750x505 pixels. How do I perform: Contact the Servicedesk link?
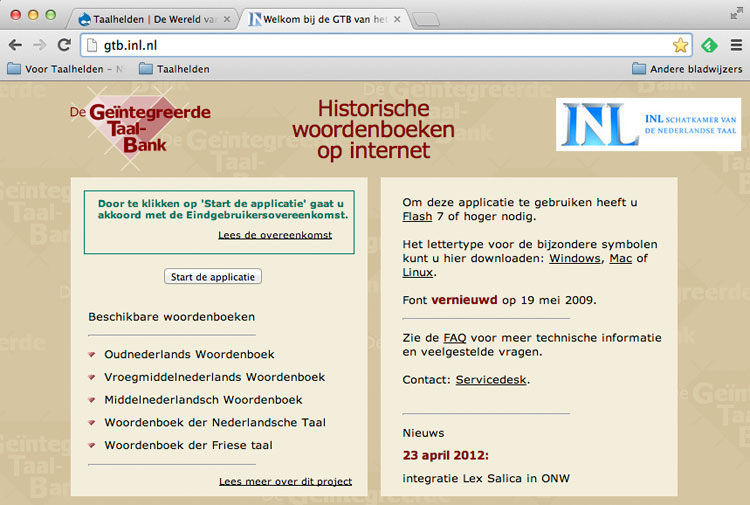[491, 380]
